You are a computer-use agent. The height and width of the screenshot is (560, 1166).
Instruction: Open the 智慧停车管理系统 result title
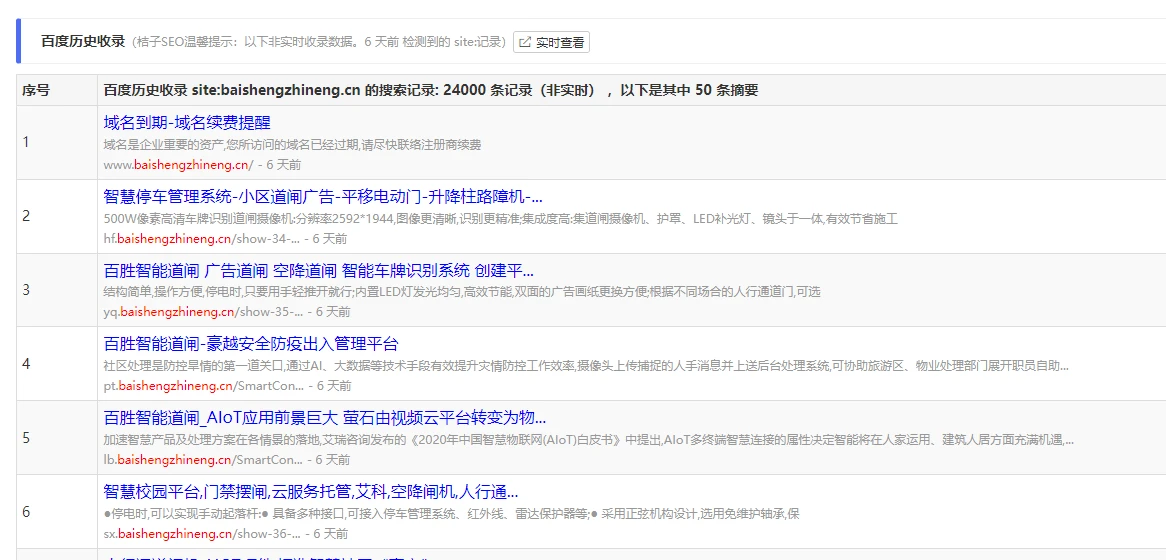(x=323, y=196)
